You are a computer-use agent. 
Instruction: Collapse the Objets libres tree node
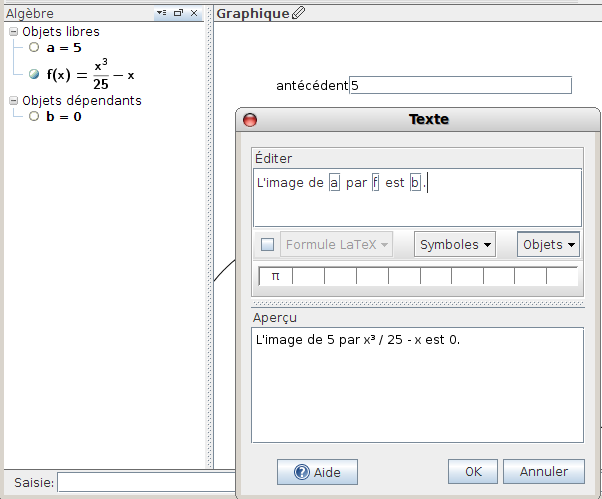(13, 31)
